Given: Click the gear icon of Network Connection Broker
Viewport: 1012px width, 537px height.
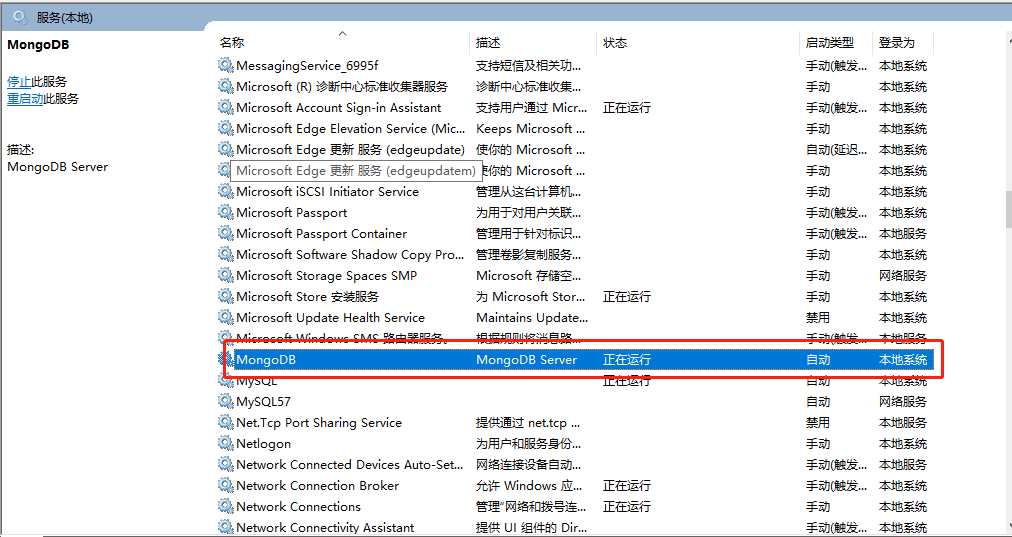Looking at the screenshot, I should [225, 485].
